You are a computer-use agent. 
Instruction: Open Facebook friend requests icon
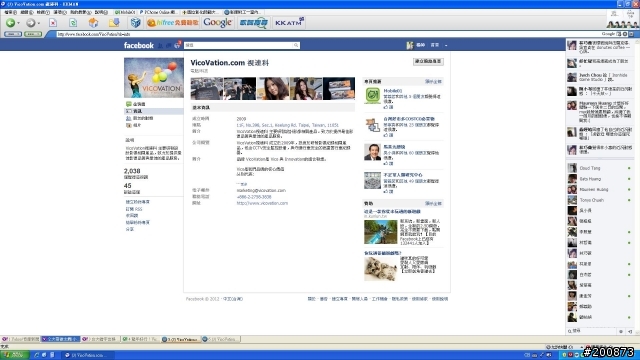160,45
